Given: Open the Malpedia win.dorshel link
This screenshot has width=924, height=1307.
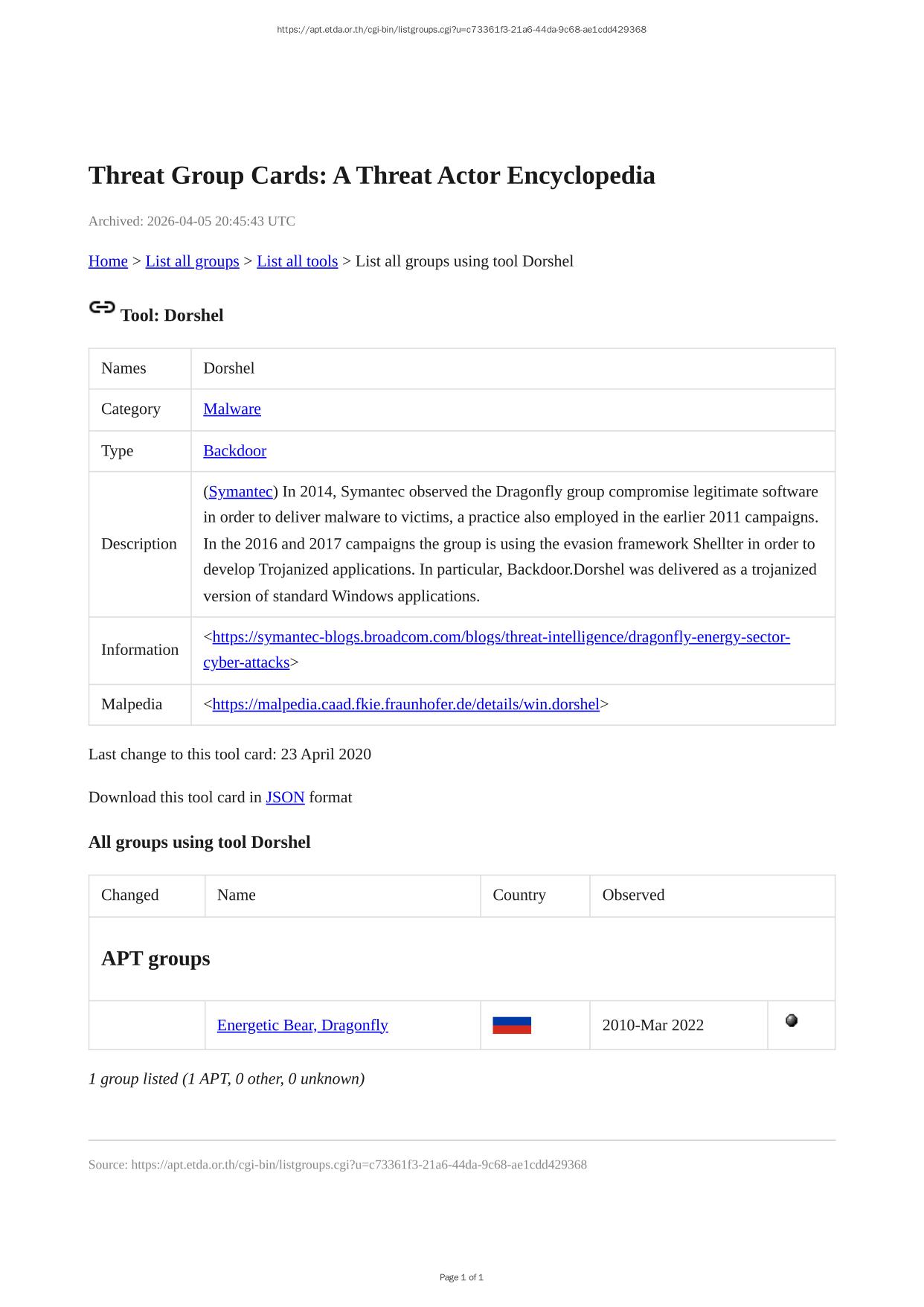Looking at the screenshot, I should coord(405,704).
